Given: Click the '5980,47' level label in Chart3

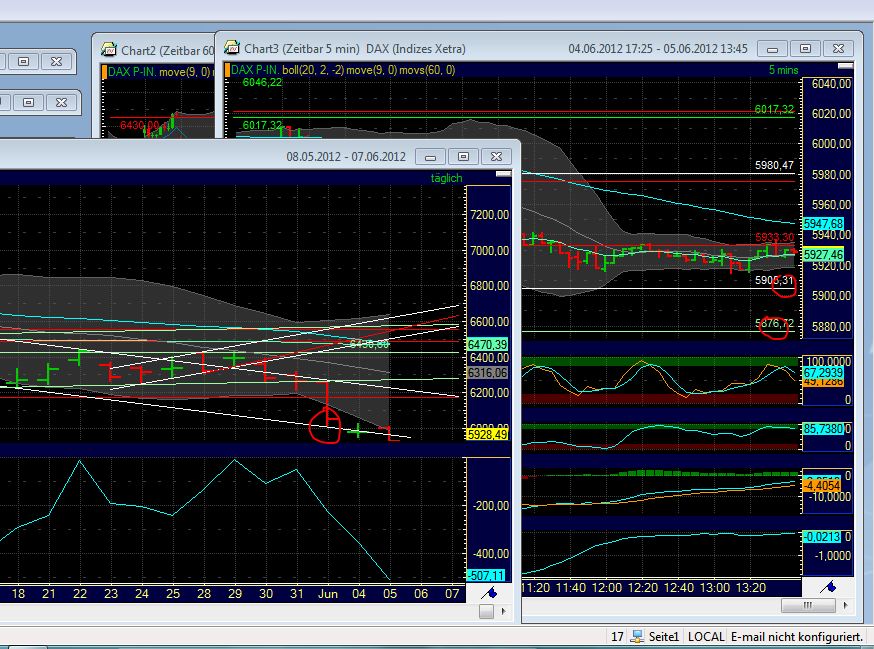Looking at the screenshot, I should [x=774, y=165].
